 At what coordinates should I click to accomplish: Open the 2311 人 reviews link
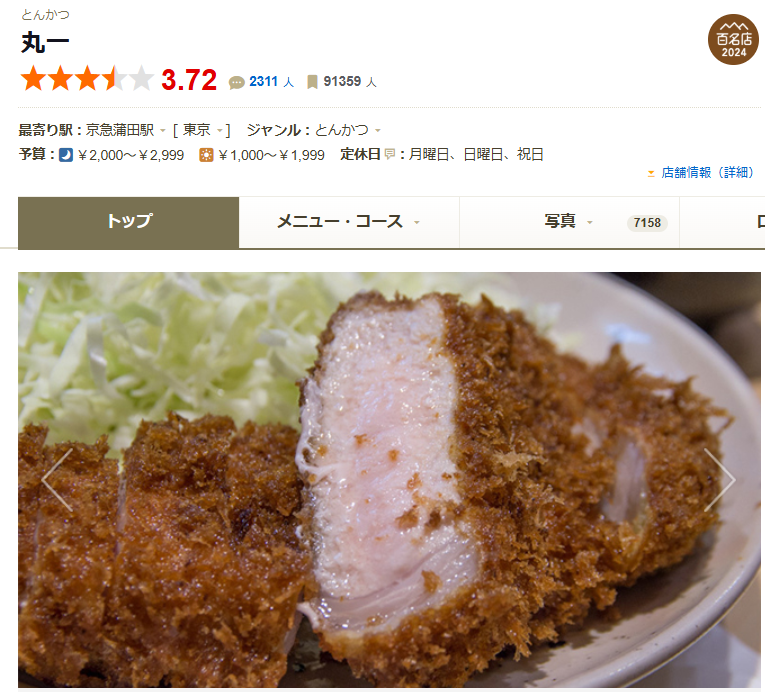click(x=271, y=81)
